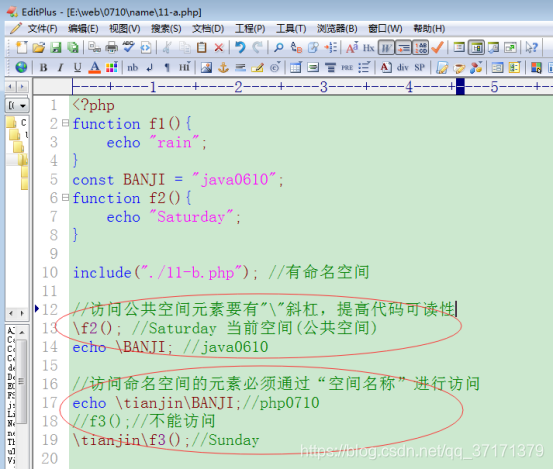Open the 浏览器(B) menu
554x470 pixels.
click(337, 29)
